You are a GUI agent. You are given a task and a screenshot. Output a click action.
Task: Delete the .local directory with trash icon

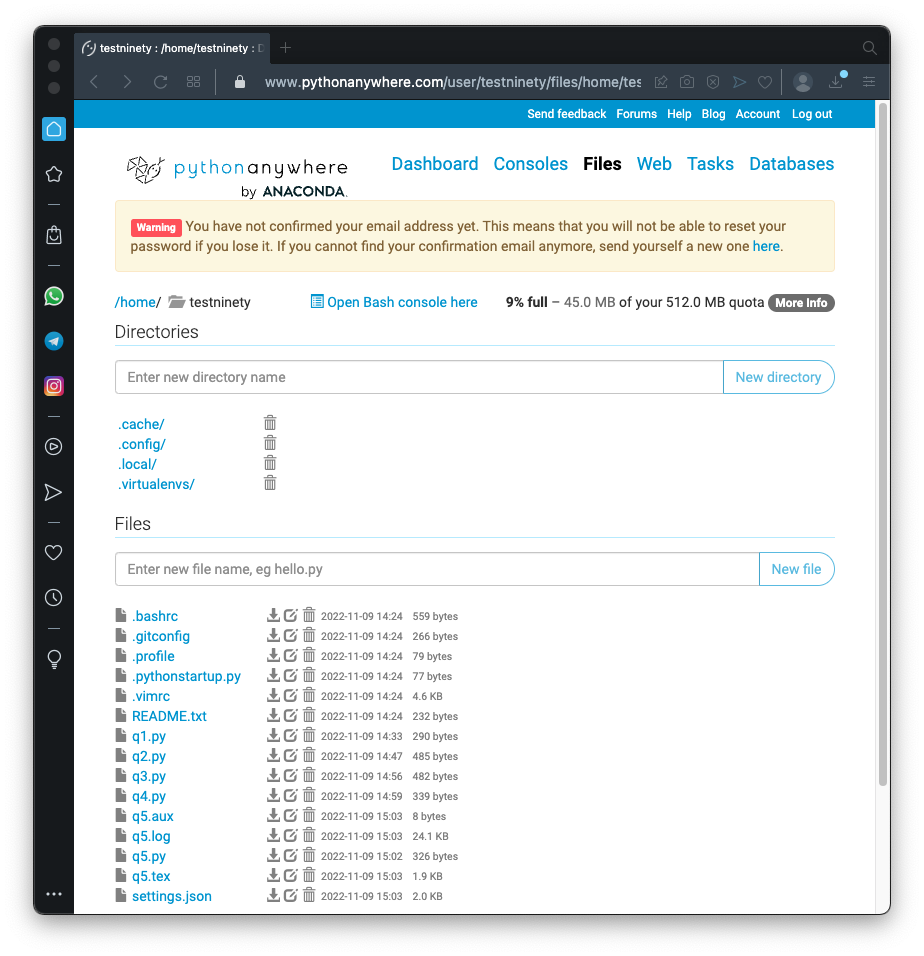coord(269,463)
